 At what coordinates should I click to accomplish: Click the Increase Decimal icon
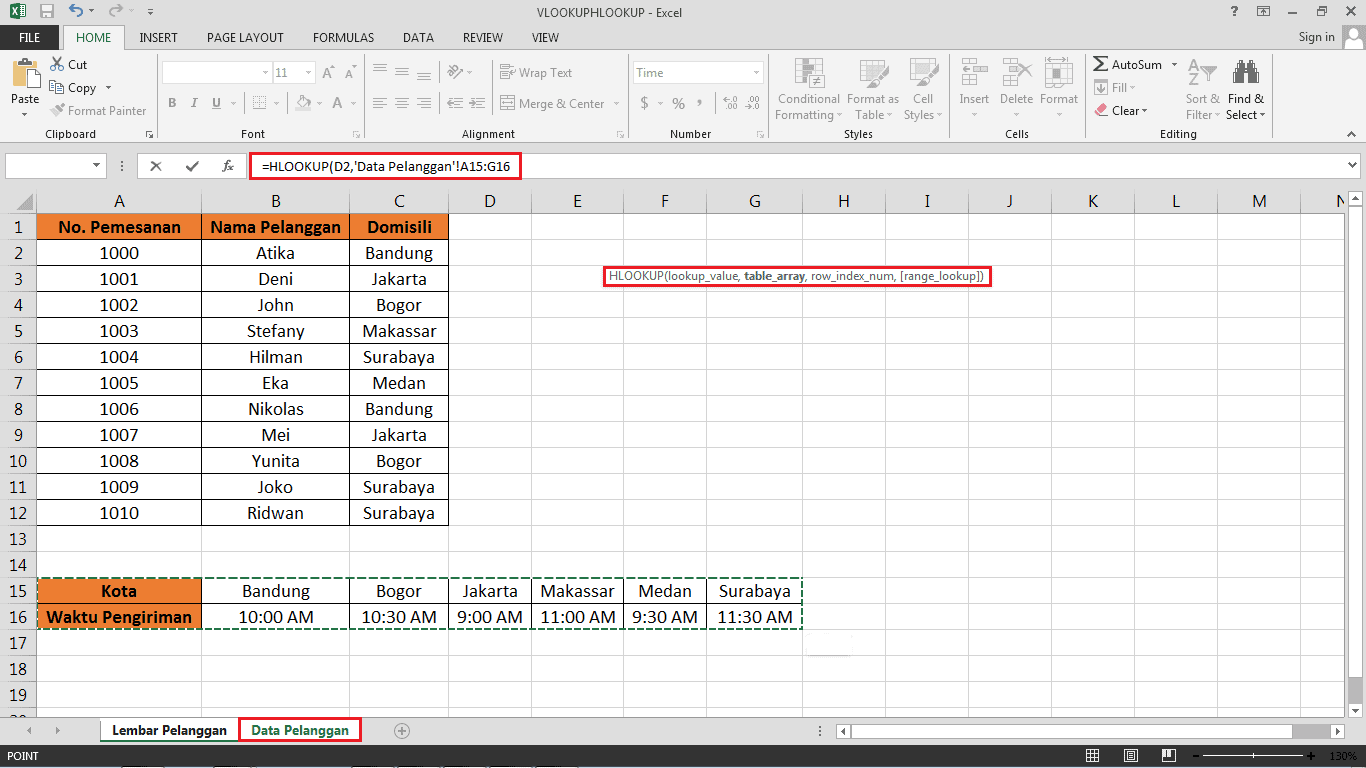tap(729, 103)
